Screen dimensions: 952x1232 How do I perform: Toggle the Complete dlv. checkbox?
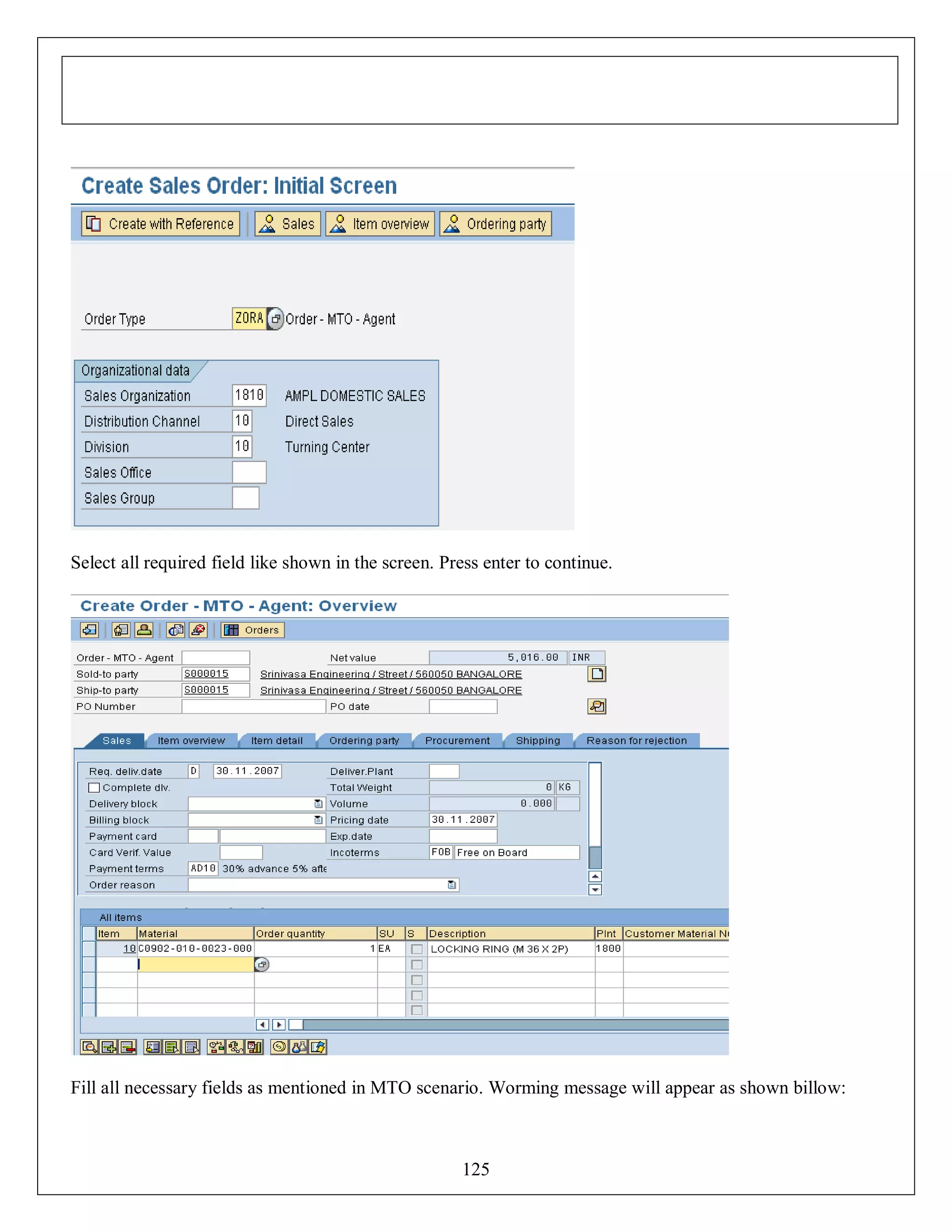coord(94,788)
